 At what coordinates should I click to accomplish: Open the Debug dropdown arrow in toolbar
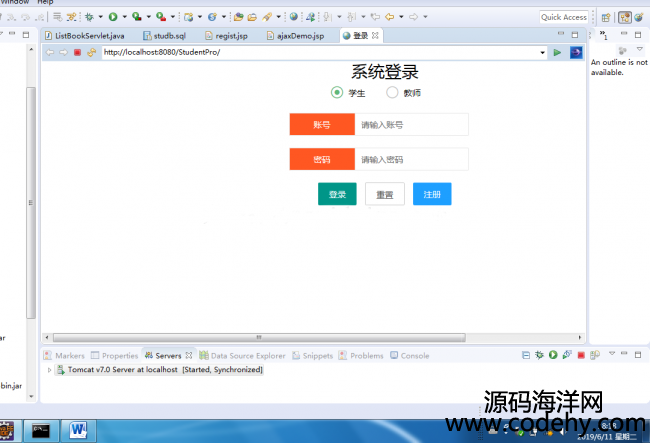pyautogui.click(x=100, y=17)
